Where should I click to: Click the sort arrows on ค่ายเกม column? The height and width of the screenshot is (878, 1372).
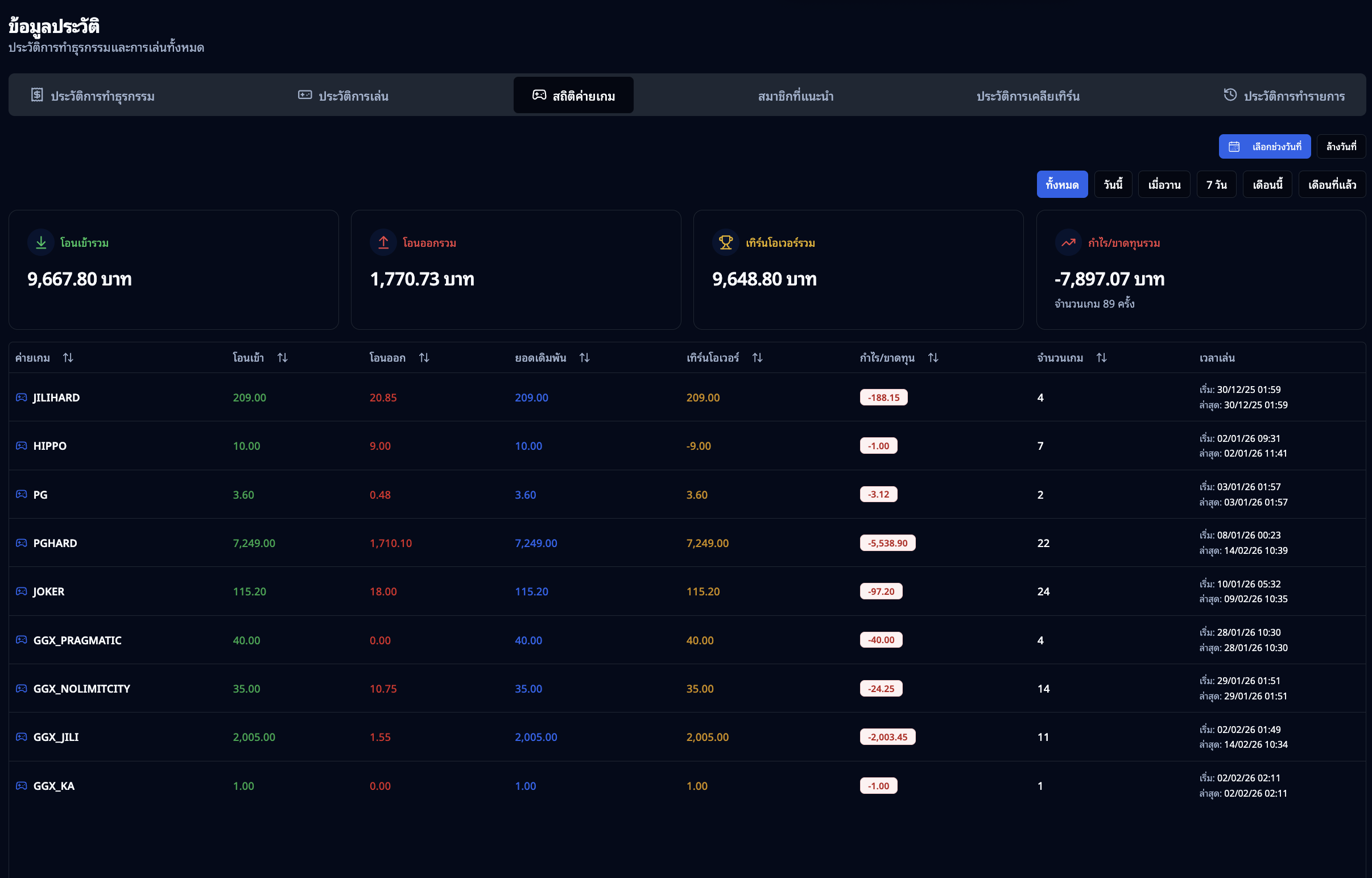[68, 358]
